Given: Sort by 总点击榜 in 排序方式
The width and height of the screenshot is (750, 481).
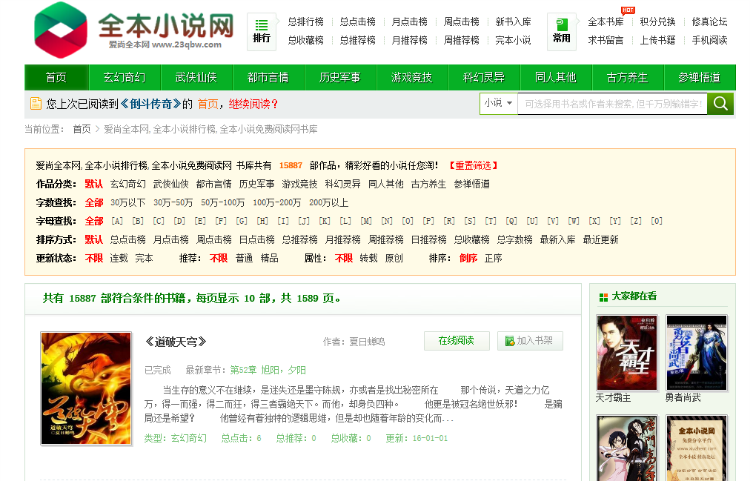Looking at the screenshot, I should (128, 240).
